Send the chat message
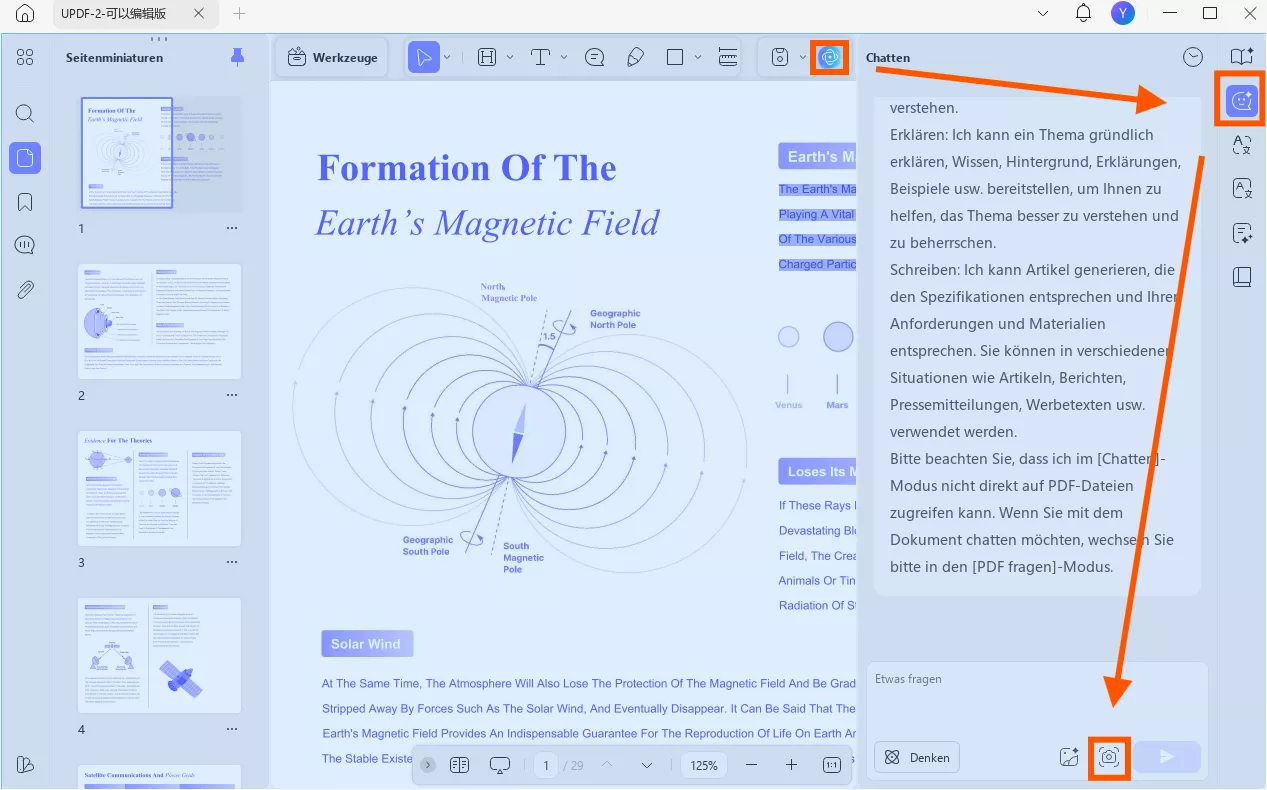Image resolution: width=1267 pixels, height=790 pixels. (1167, 757)
